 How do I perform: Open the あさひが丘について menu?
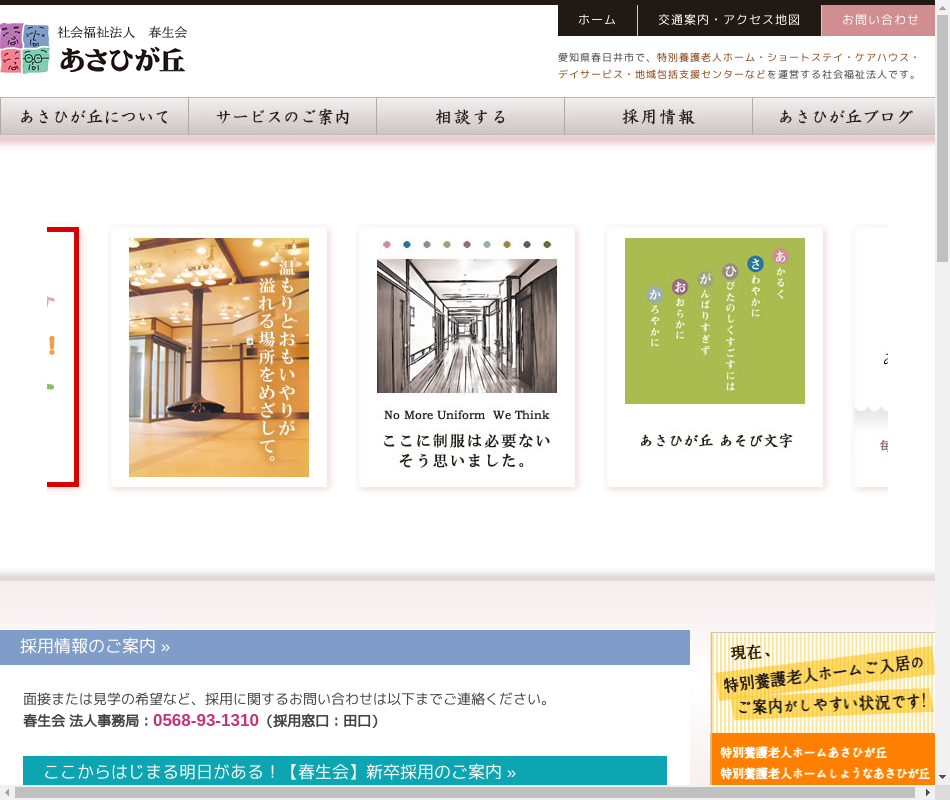94,117
